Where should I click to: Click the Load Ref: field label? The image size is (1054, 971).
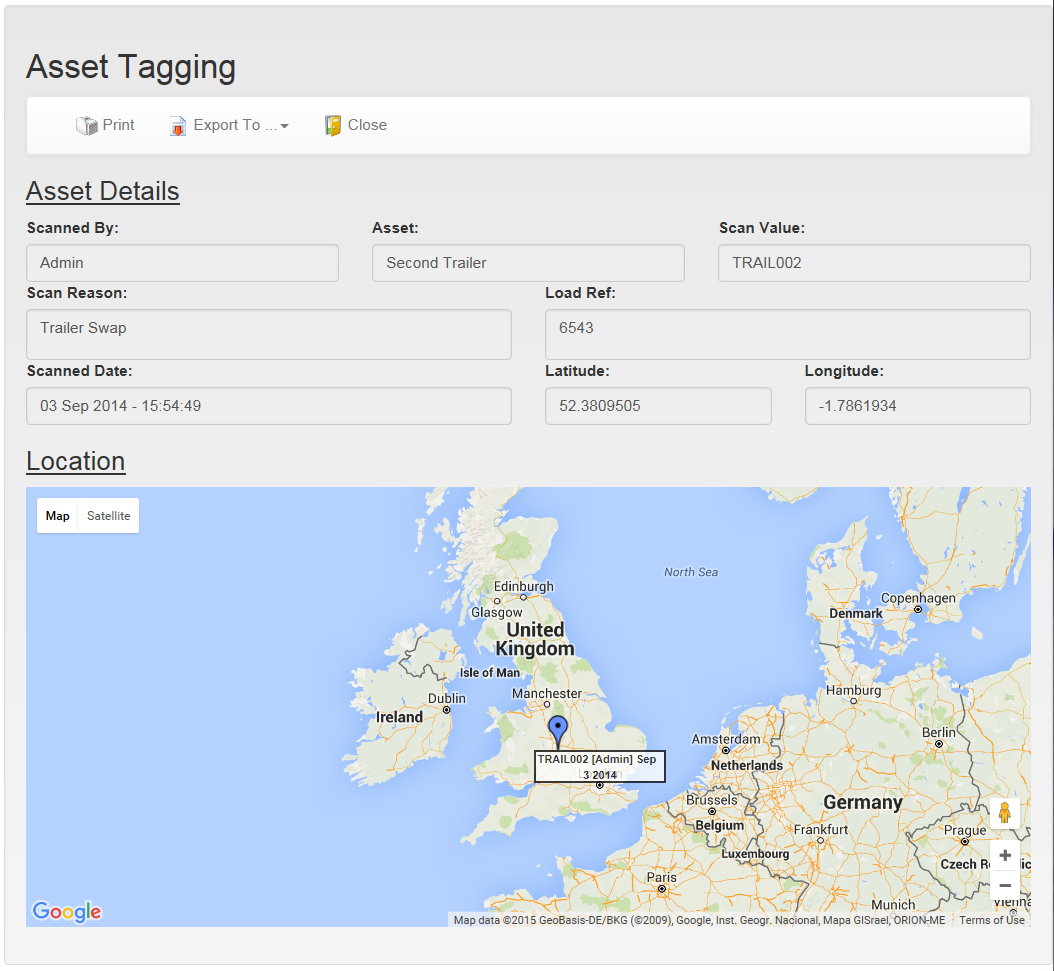pyautogui.click(x=580, y=293)
